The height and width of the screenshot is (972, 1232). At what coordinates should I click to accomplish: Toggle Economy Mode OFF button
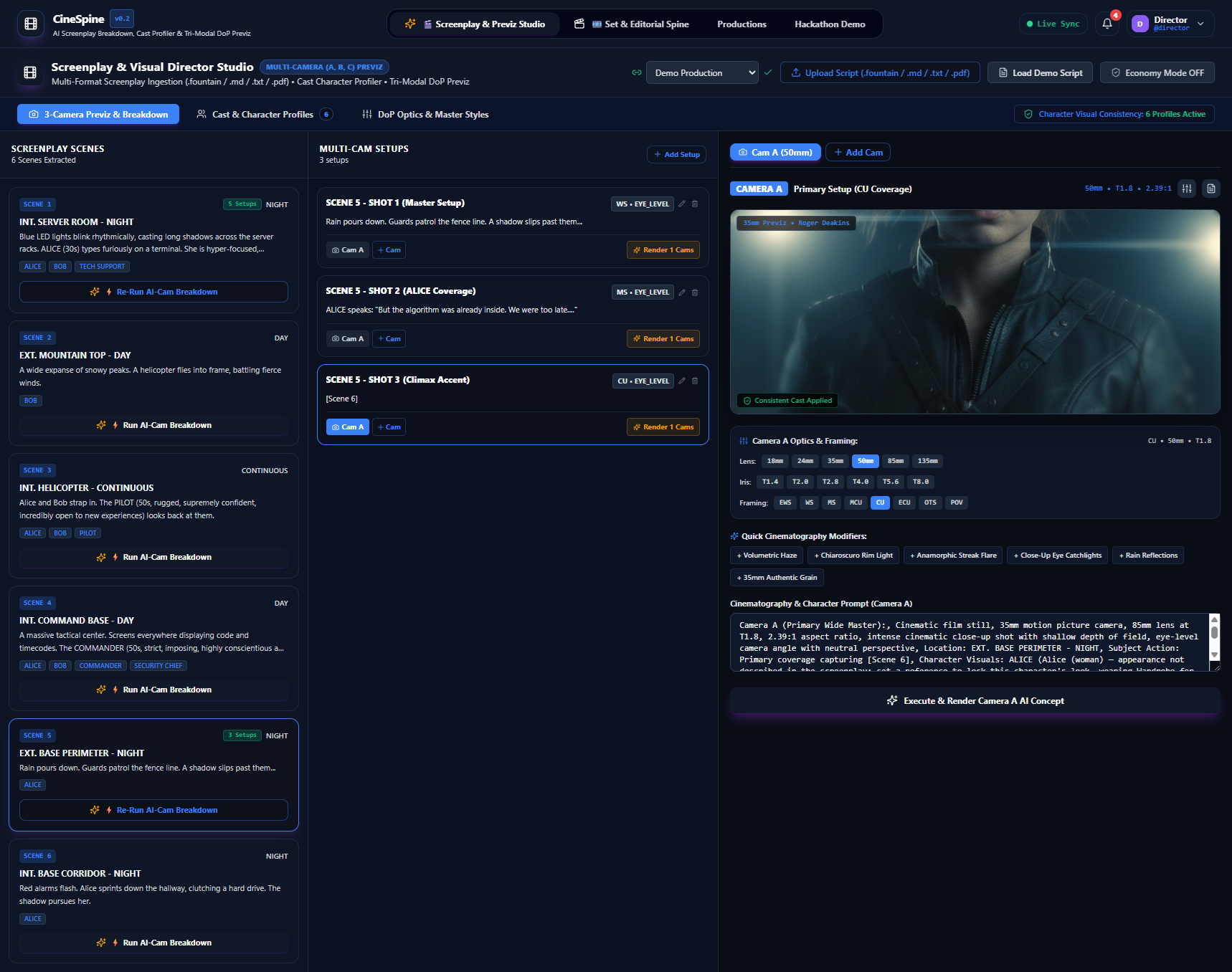1157,72
